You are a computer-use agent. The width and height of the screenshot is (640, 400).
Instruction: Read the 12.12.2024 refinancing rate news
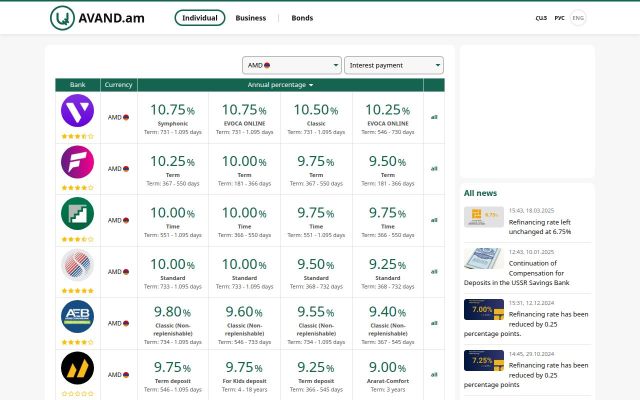[x=527, y=324]
